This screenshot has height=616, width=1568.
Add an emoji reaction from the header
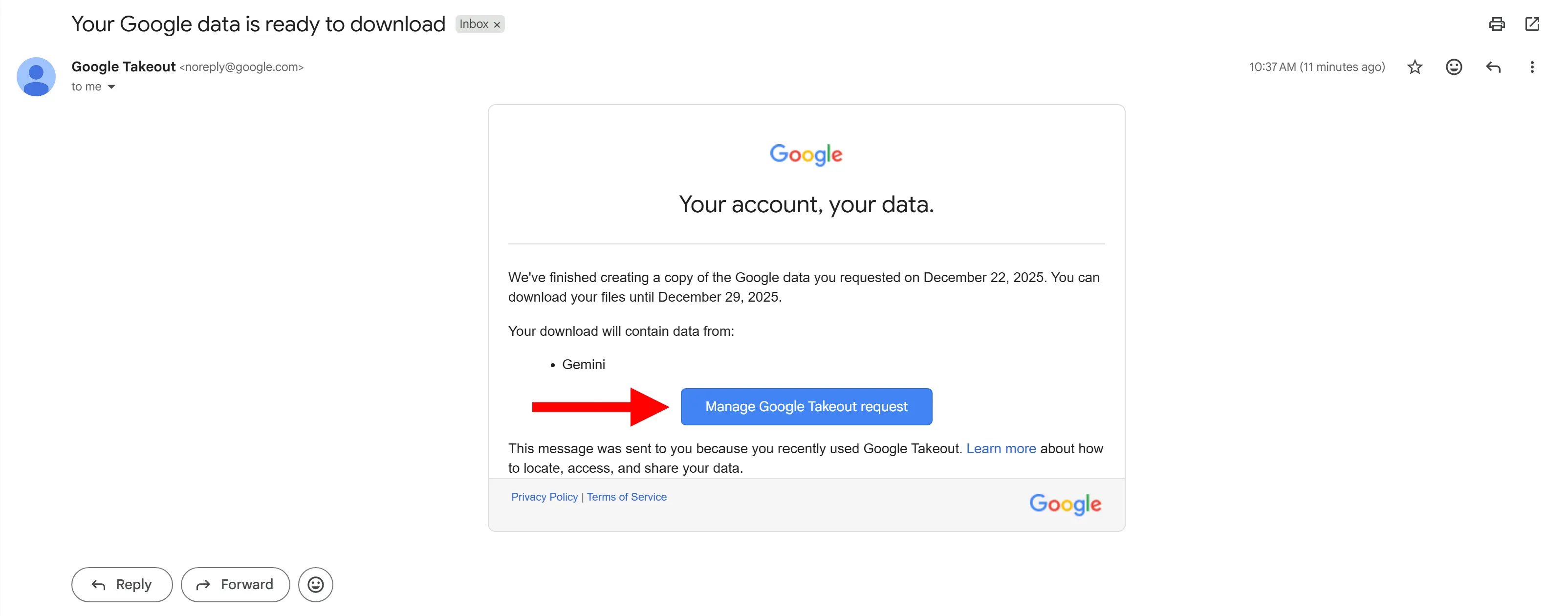1454,67
